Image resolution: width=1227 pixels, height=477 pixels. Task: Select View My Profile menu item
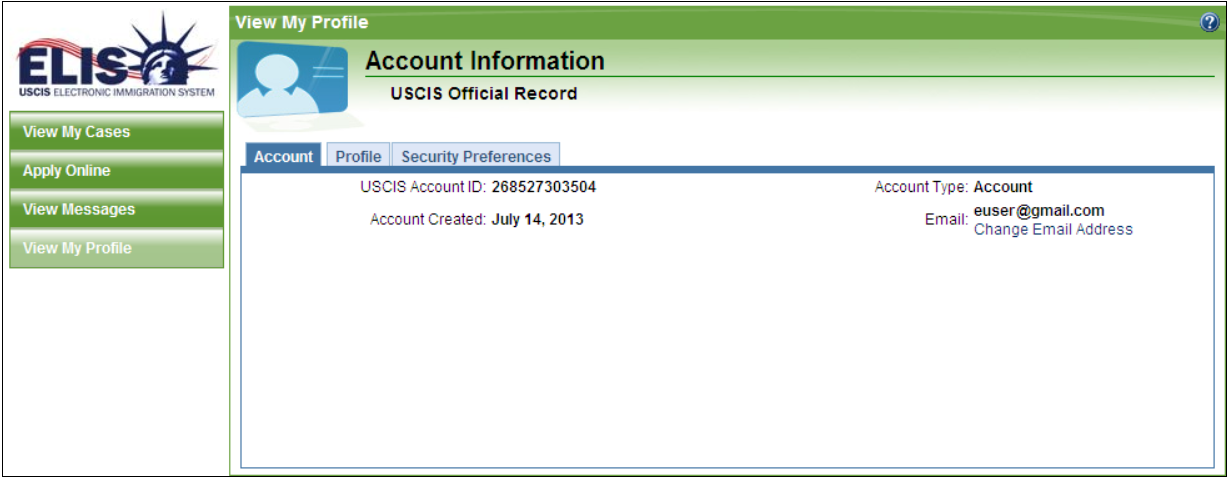tap(116, 248)
